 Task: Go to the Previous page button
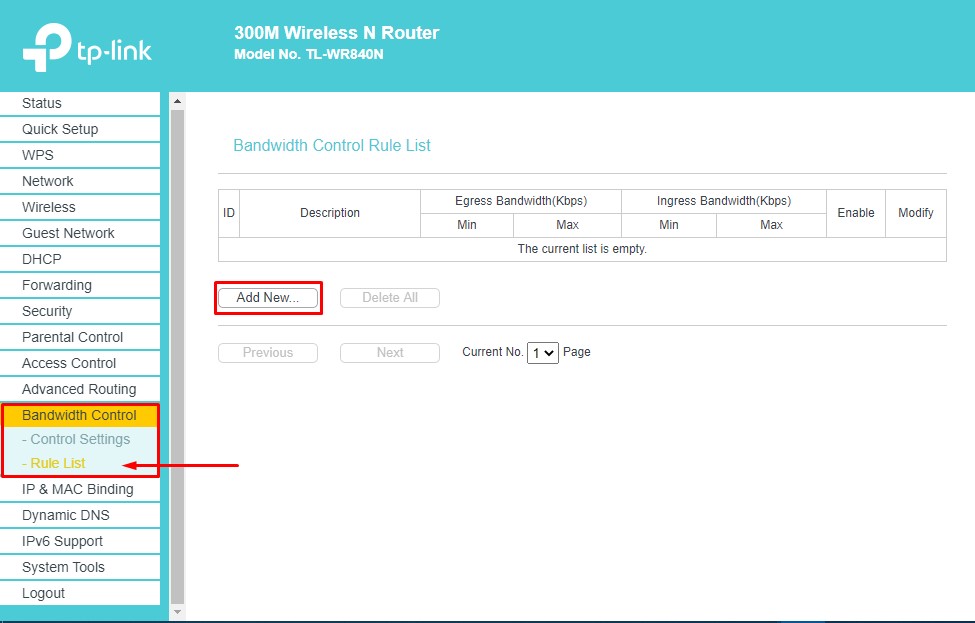tap(267, 353)
